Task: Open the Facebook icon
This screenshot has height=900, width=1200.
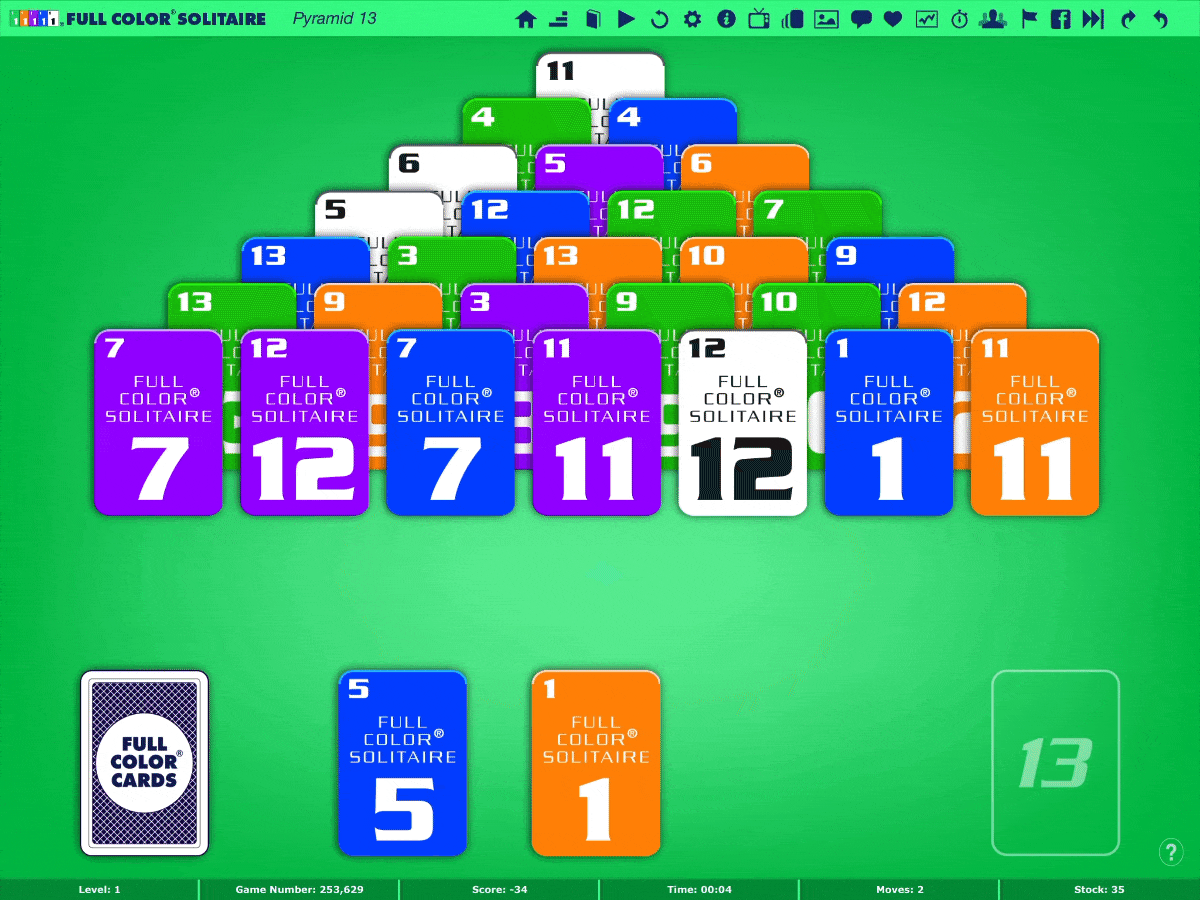Action: (x=1061, y=18)
